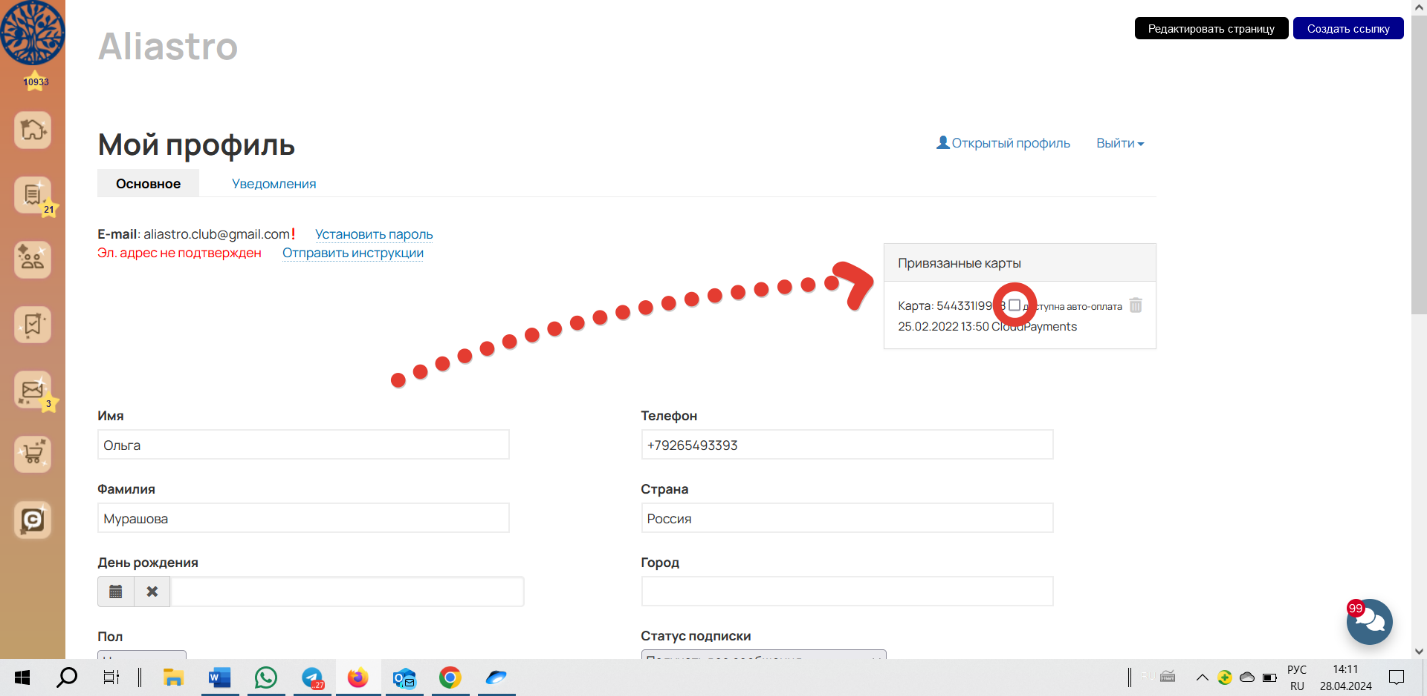The height and width of the screenshot is (696, 1427).
Task: Open the mail envelope icon with badge 3
Action: point(32,389)
